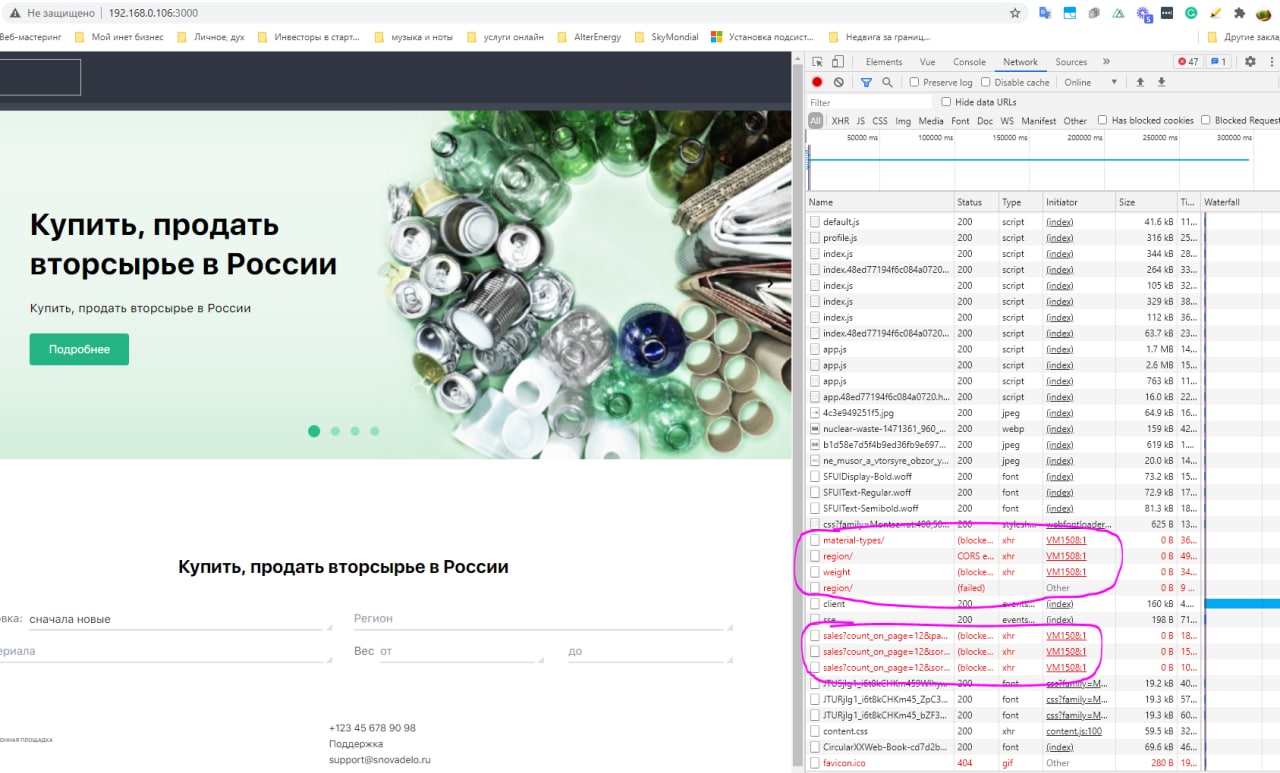Screen dimensions: 1280x773
Task: Open DevTools settings gear
Action: pos(1250,62)
